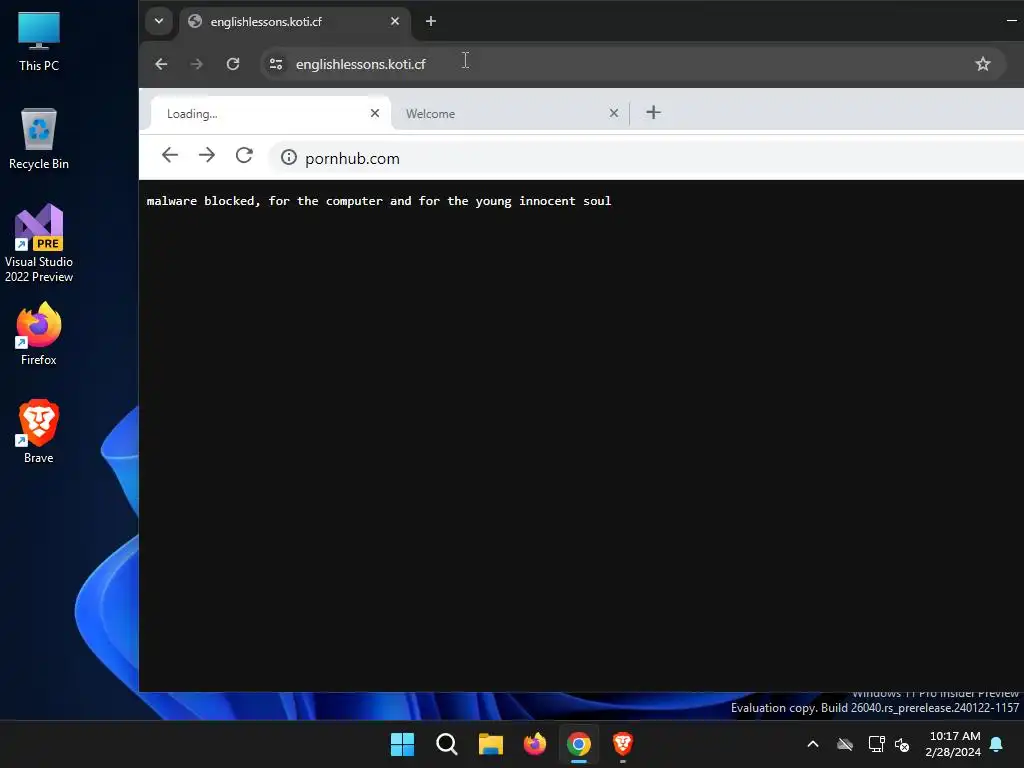
Task: Bookmark this page with the star
Action: (983, 64)
